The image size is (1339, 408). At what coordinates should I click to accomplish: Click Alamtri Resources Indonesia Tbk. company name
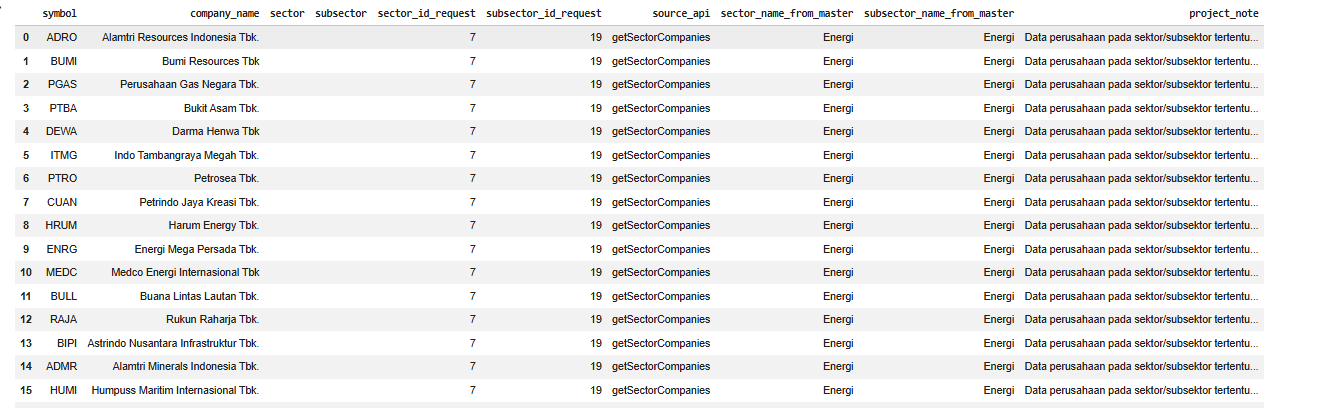tap(181, 37)
